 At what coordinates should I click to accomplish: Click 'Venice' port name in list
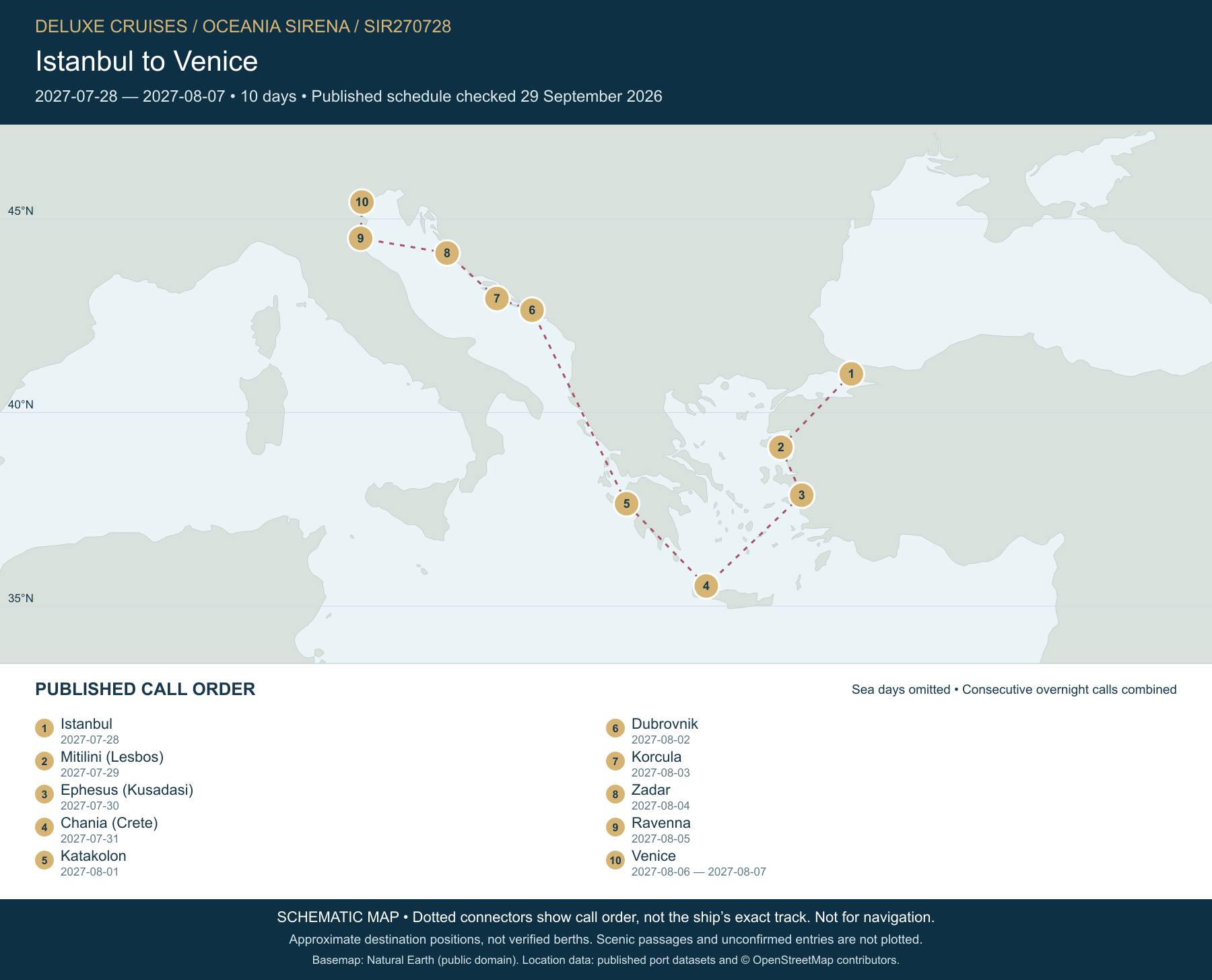(x=653, y=856)
